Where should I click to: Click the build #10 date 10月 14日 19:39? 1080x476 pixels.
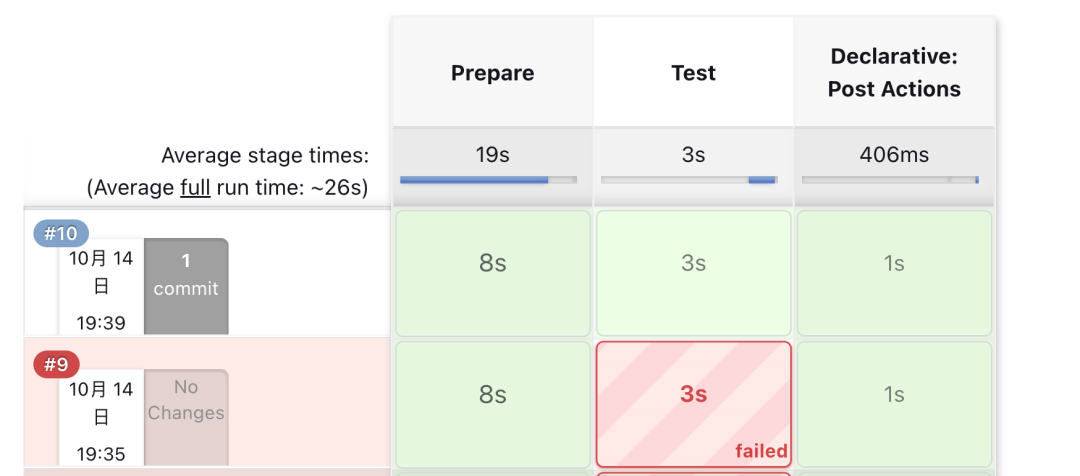pyautogui.click(x=101, y=290)
